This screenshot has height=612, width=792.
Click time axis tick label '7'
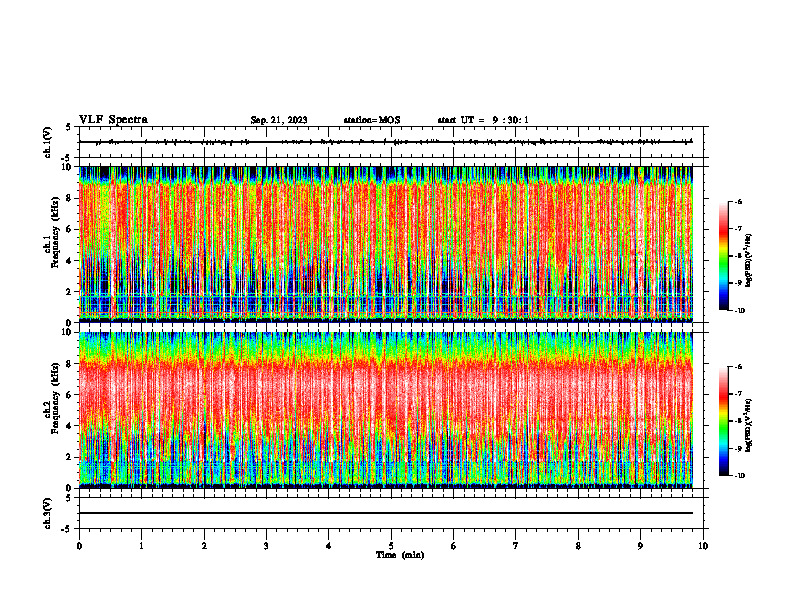click(x=516, y=546)
